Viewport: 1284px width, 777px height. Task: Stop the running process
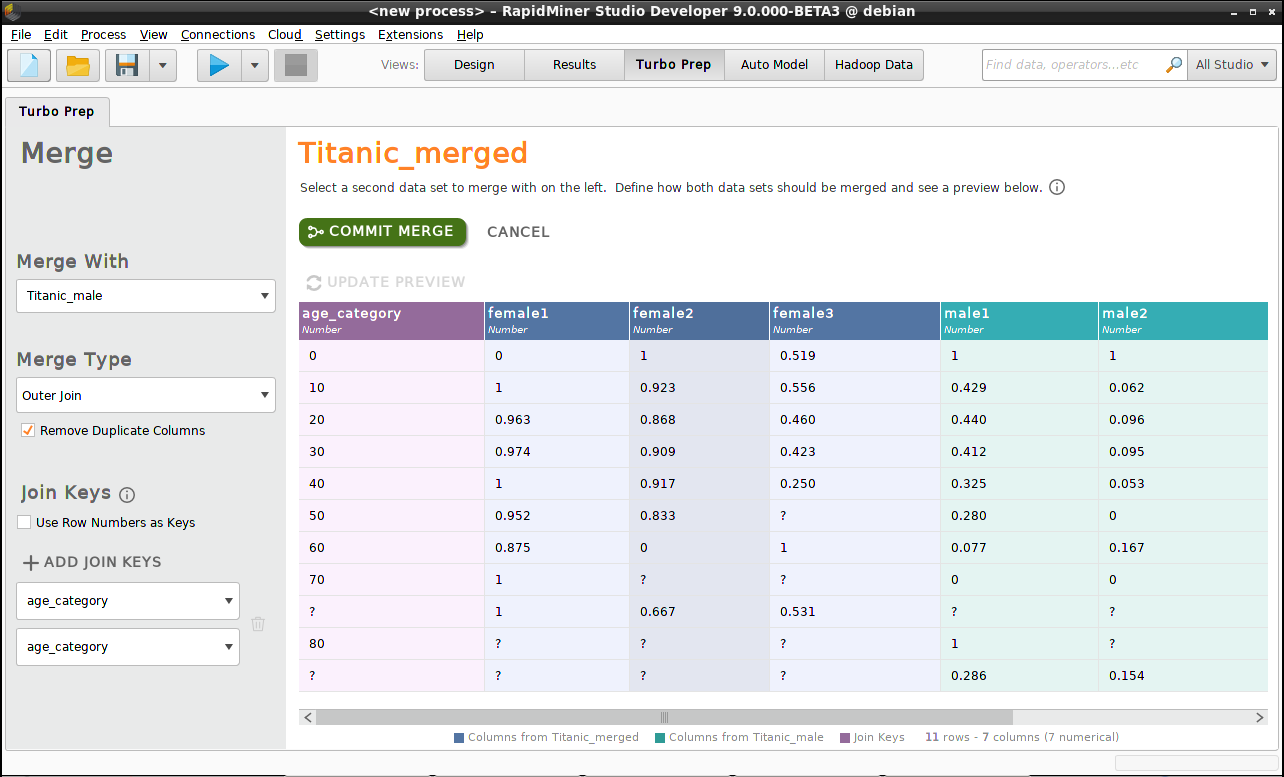tap(295, 64)
